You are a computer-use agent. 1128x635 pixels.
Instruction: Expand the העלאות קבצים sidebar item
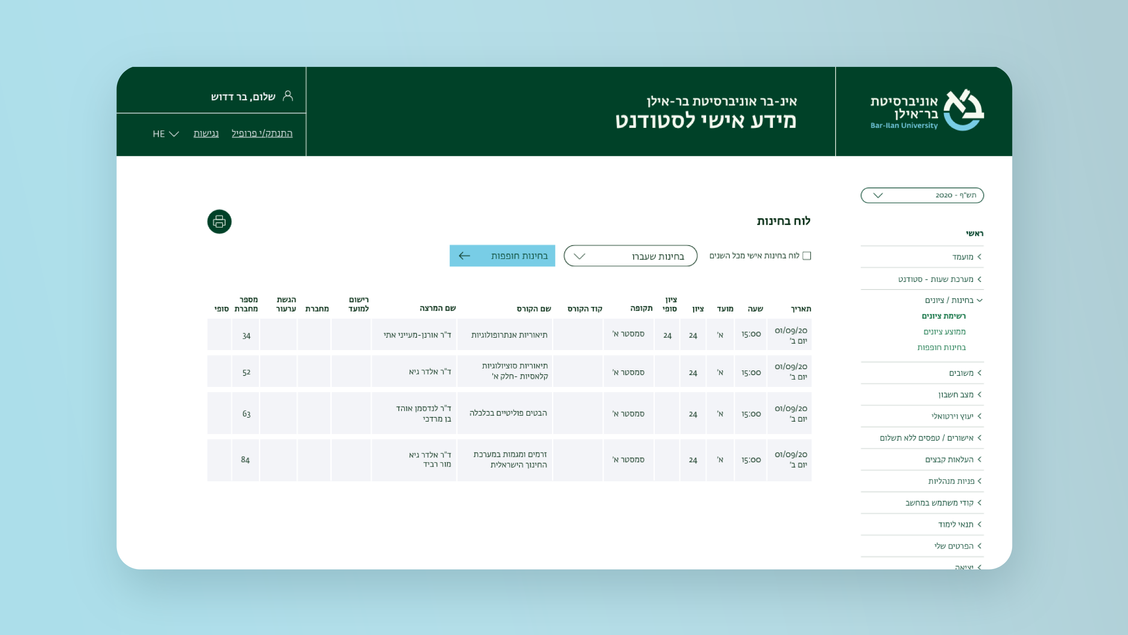pyautogui.click(x=953, y=460)
